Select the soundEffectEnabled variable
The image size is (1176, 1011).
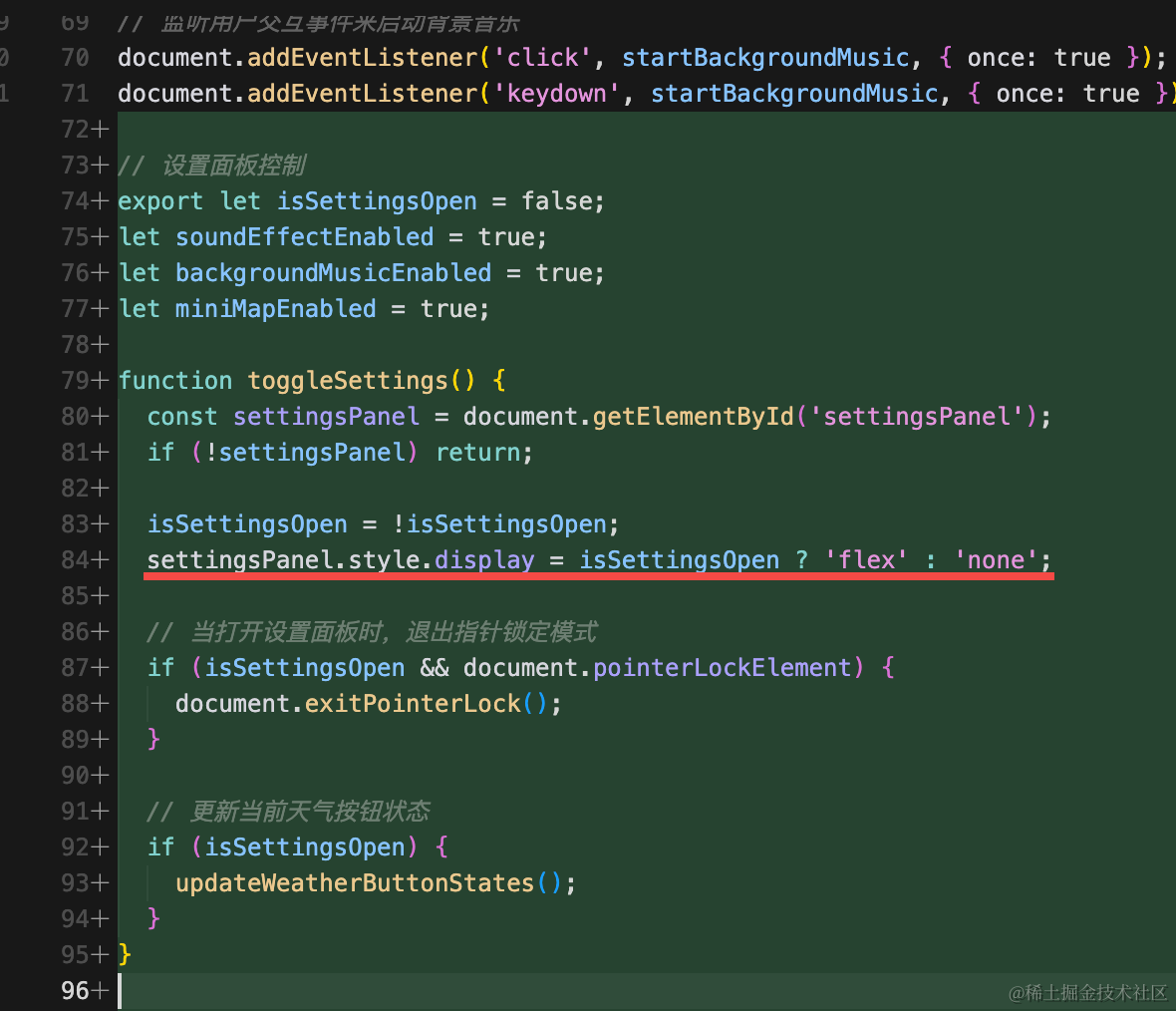pyautogui.click(x=305, y=237)
